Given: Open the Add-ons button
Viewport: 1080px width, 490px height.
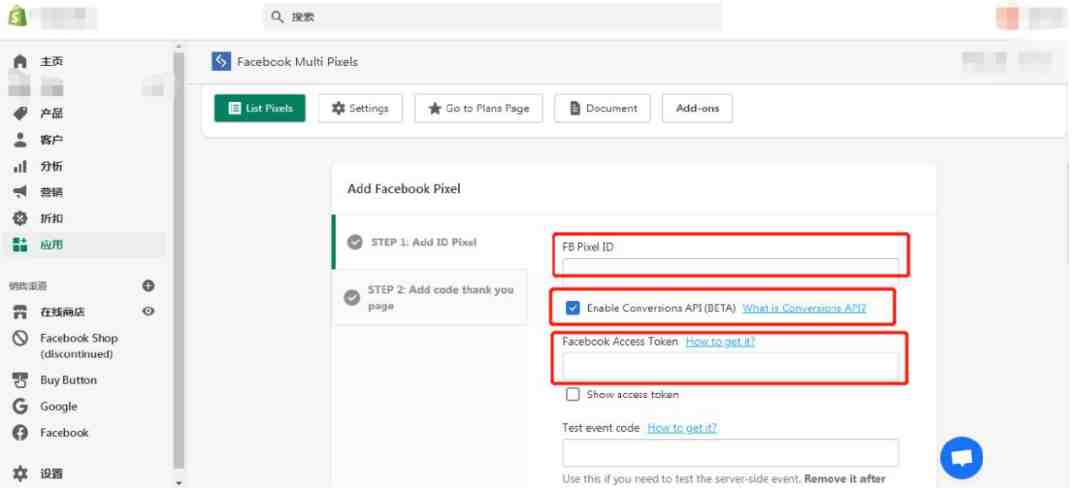Looking at the screenshot, I should pyautogui.click(x=697, y=108).
